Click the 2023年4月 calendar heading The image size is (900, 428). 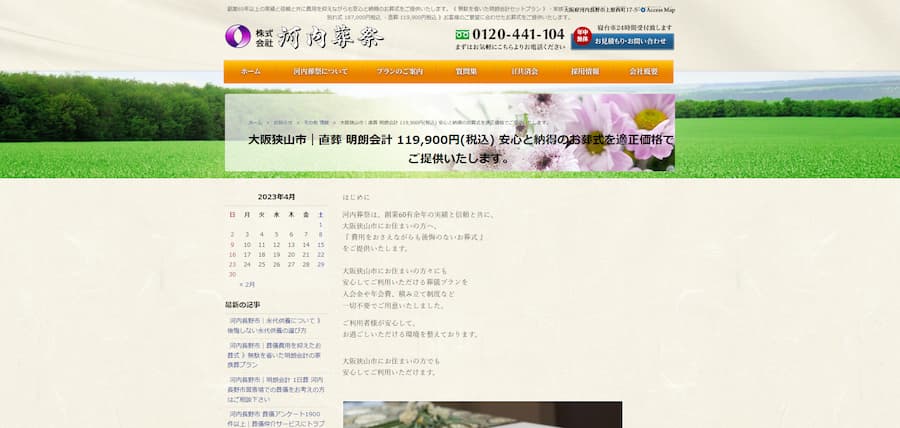pyautogui.click(x=276, y=197)
